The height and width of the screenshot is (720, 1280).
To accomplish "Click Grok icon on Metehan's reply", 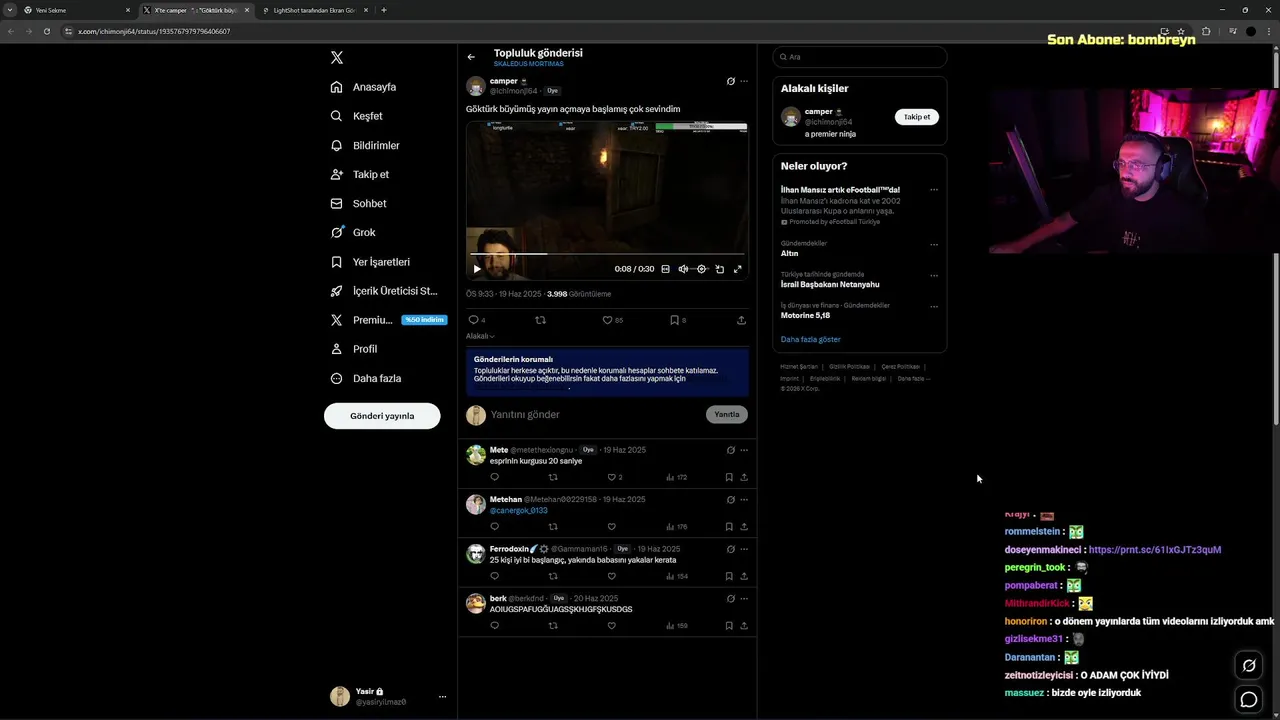I will (730, 499).
